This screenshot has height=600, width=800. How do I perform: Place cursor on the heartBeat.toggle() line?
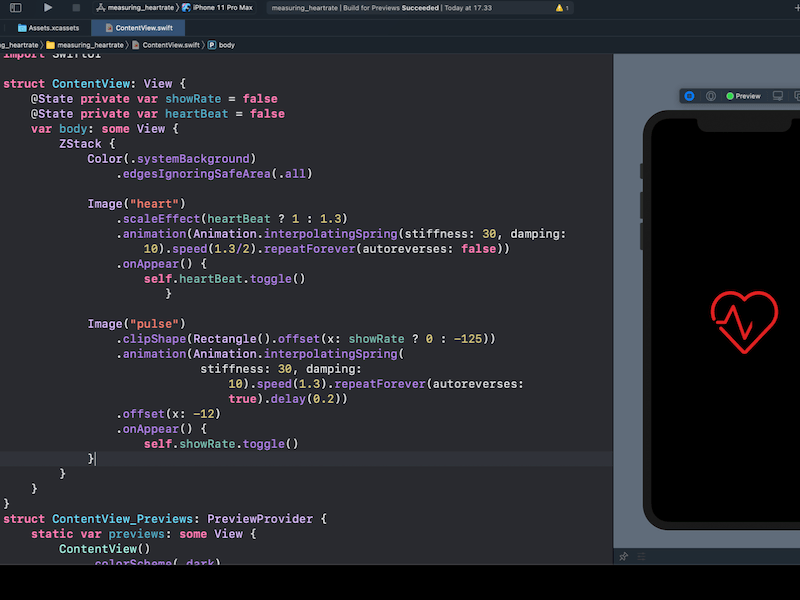tap(225, 278)
